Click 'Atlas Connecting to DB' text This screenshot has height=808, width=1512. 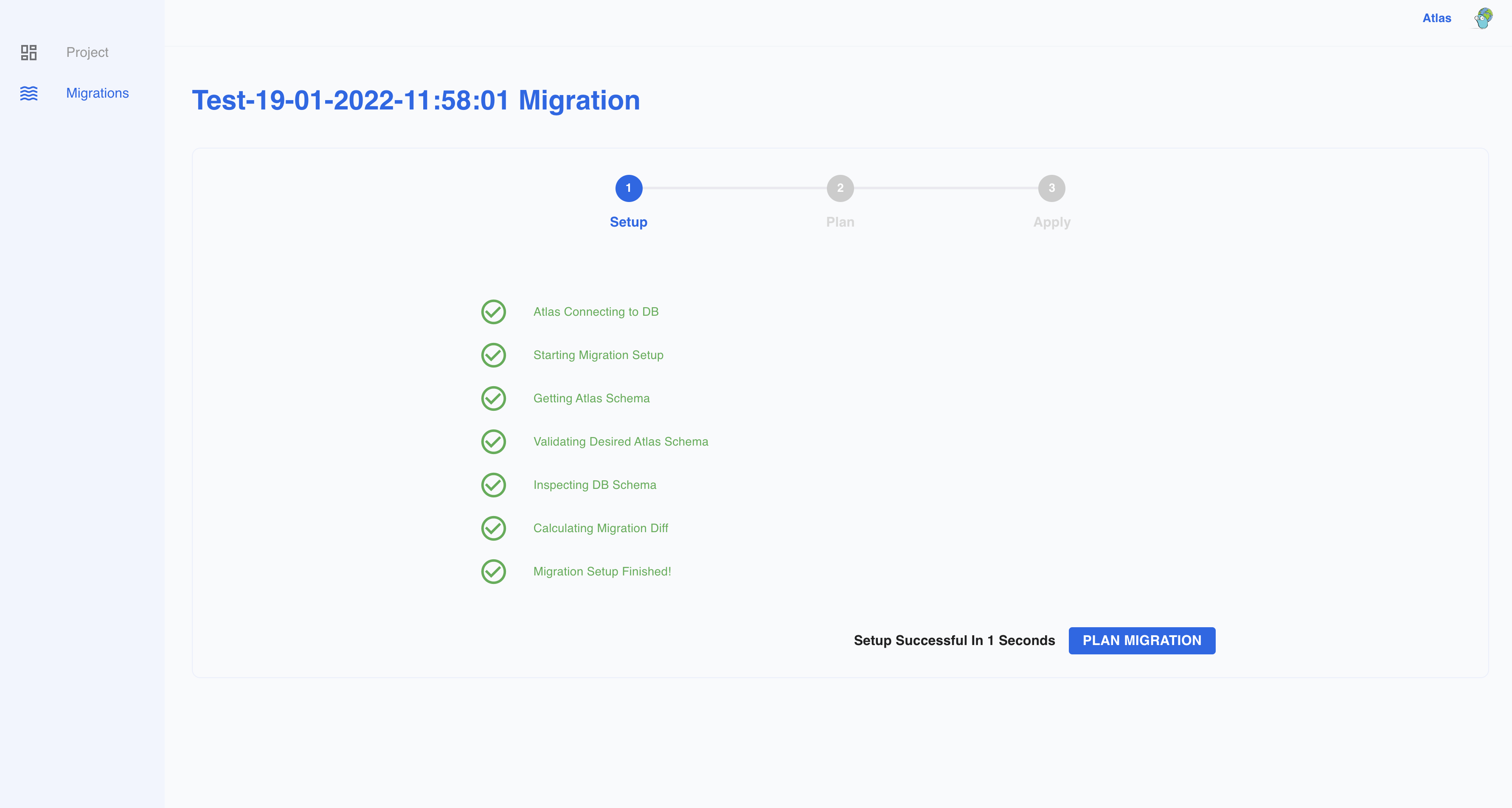pos(596,311)
